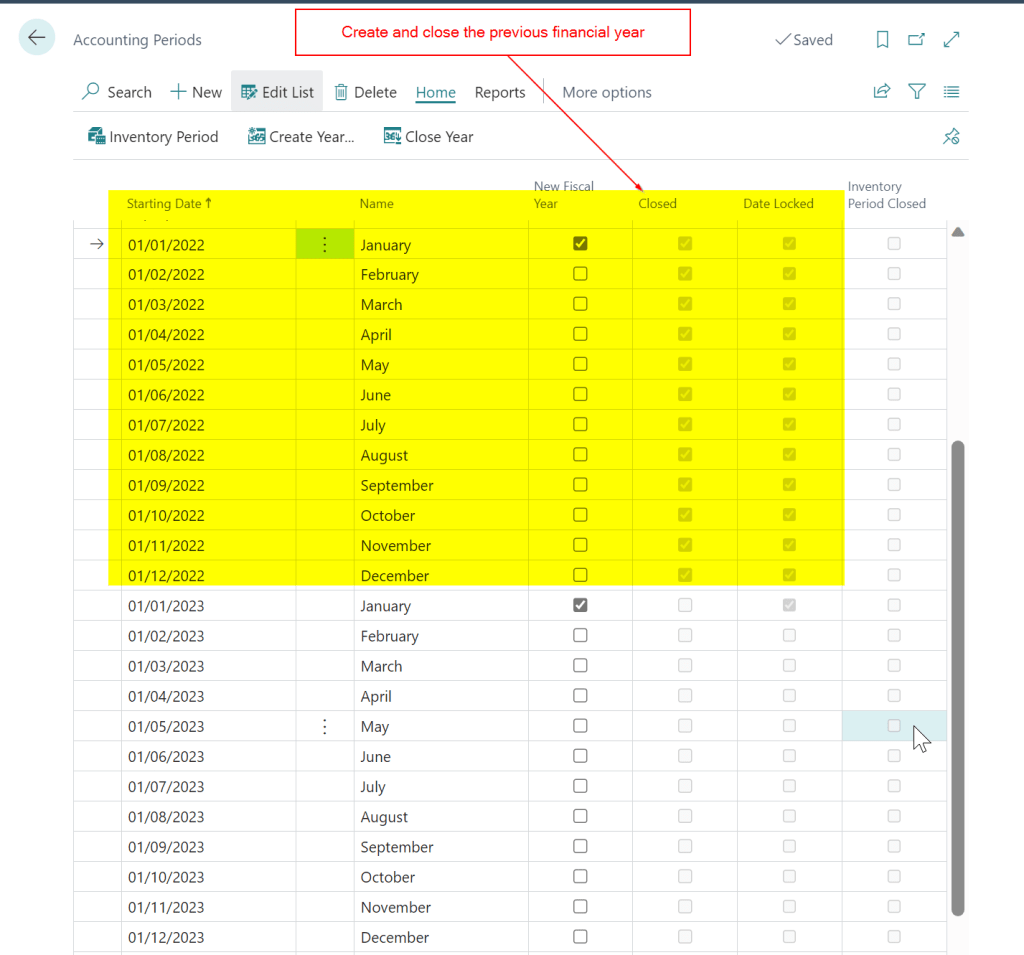The image size is (1024, 955).
Task: Switch to the Home tab
Action: pos(435,92)
